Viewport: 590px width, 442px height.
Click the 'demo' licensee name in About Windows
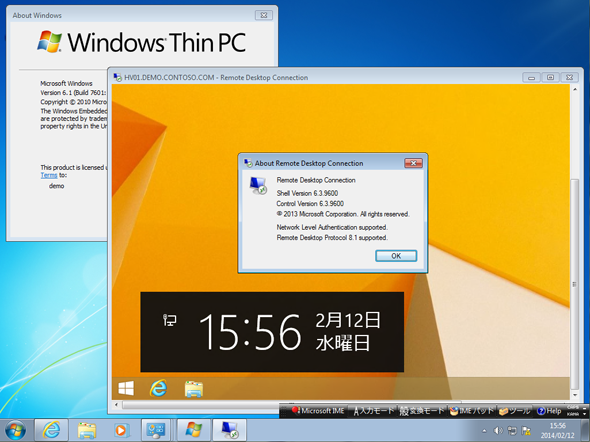tap(56, 186)
